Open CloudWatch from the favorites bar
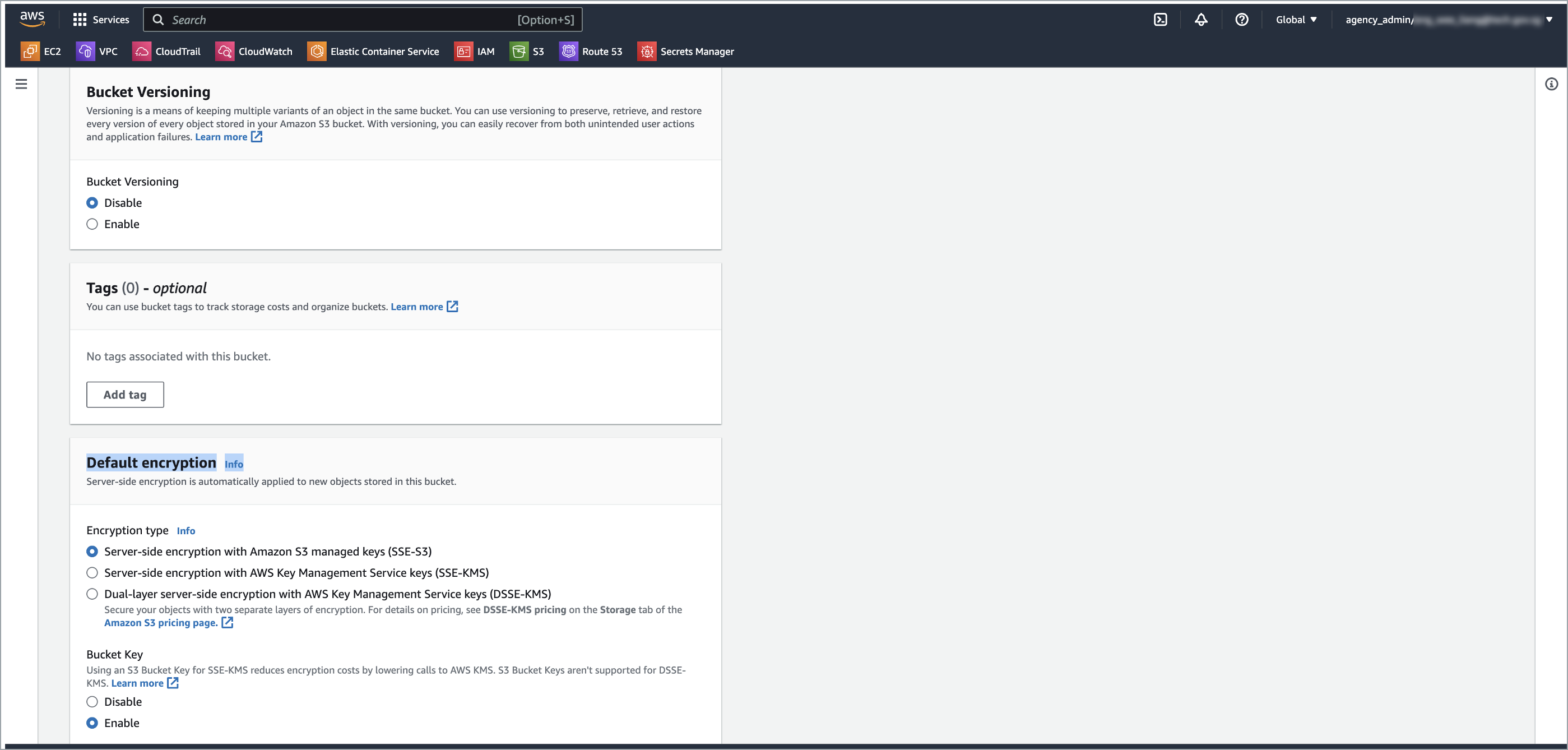Viewport: 1568px width, 750px height. coord(254,51)
